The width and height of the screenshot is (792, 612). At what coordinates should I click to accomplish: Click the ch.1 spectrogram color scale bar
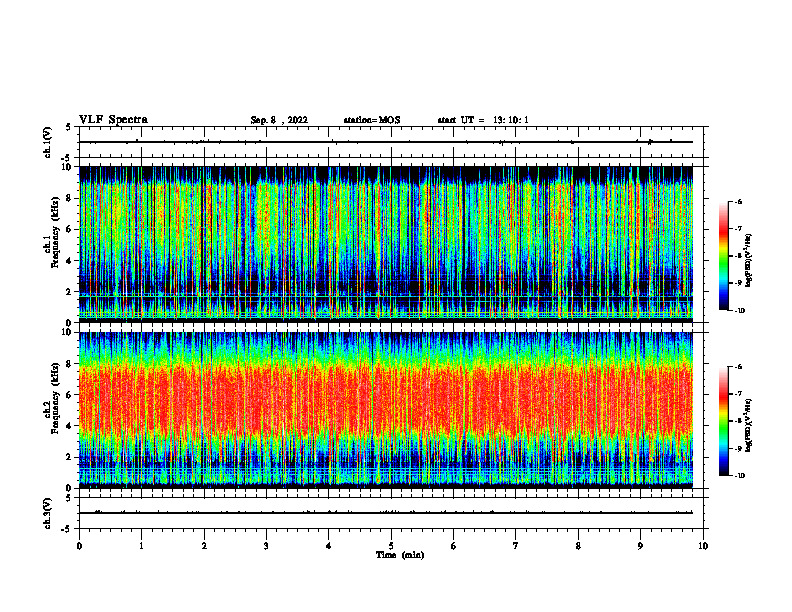click(x=723, y=256)
